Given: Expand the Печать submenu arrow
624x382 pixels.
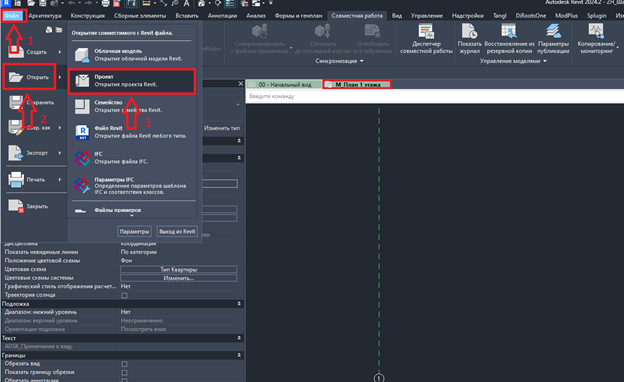Looking at the screenshot, I should click(60, 179).
